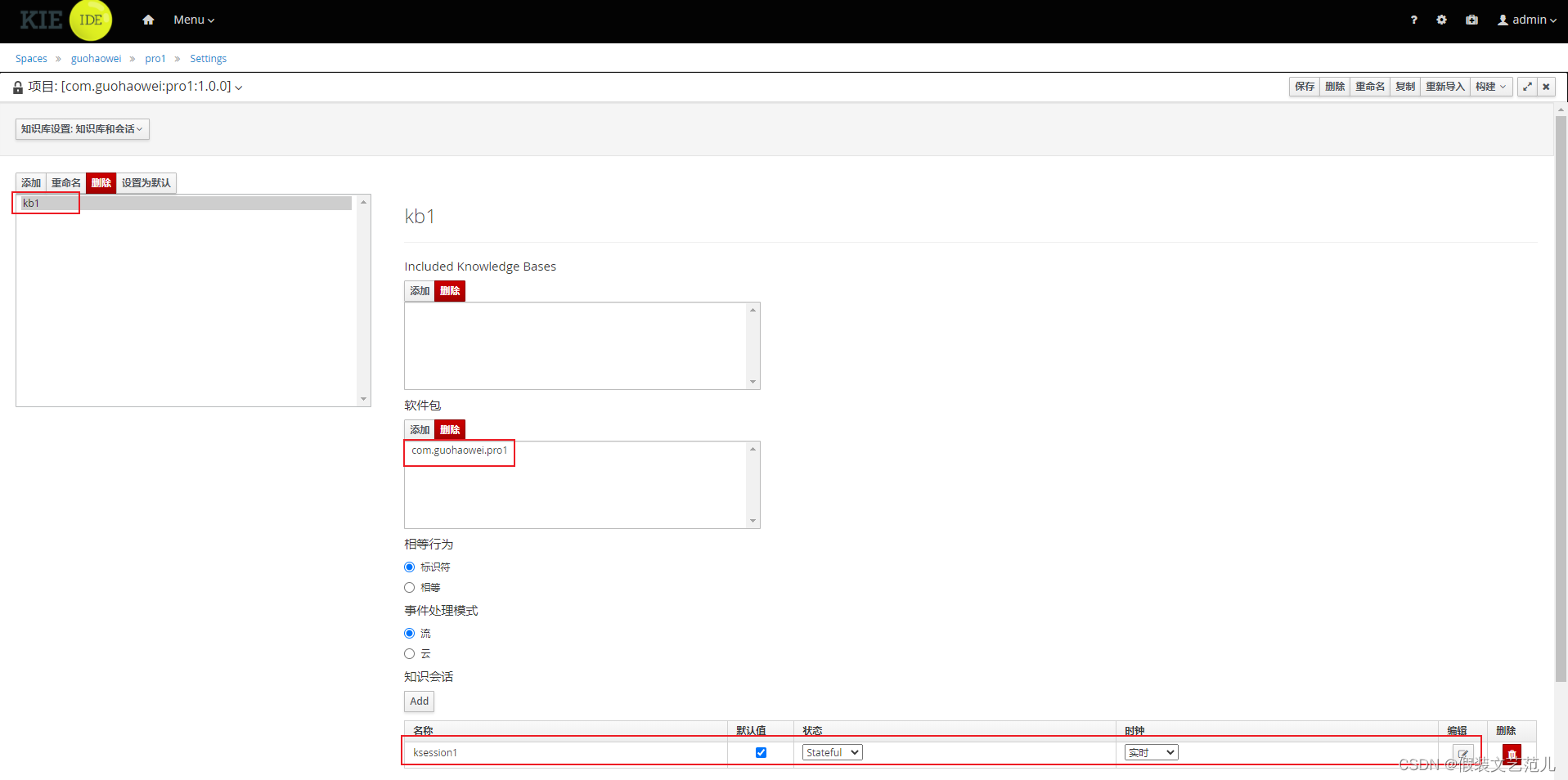Click 复制 to copy project
The width and height of the screenshot is (1568, 780).
tap(1405, 87)
